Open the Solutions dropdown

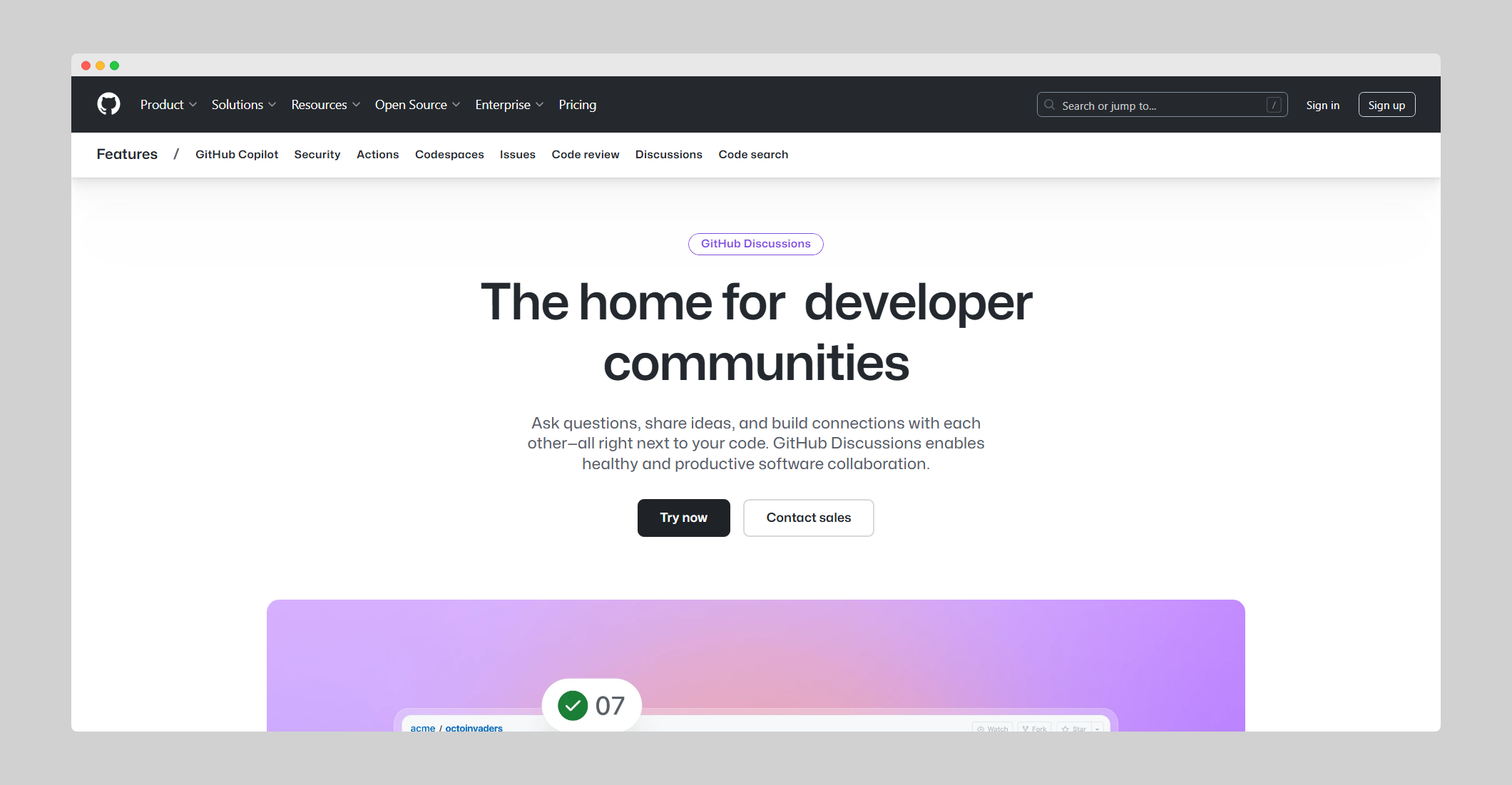click(243, 105)
